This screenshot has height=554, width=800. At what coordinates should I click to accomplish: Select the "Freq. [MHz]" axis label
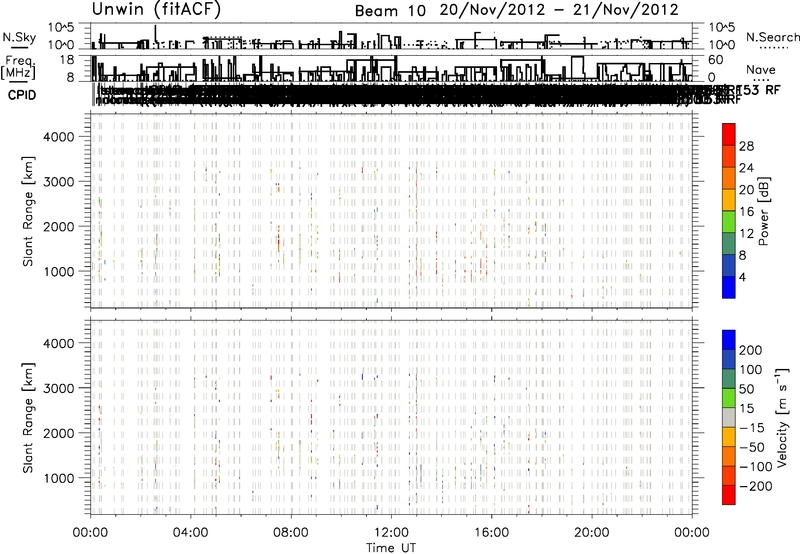click(x=18, y=68)
